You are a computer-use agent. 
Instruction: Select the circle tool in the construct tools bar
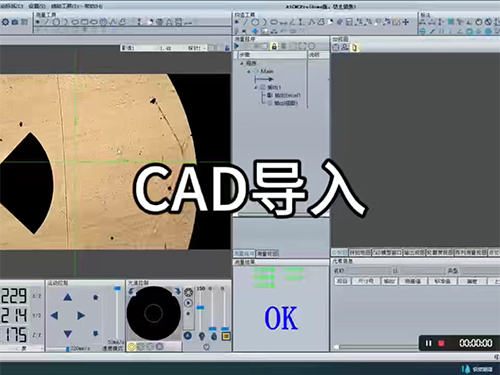pyautogui.click(x=255, y=22)
